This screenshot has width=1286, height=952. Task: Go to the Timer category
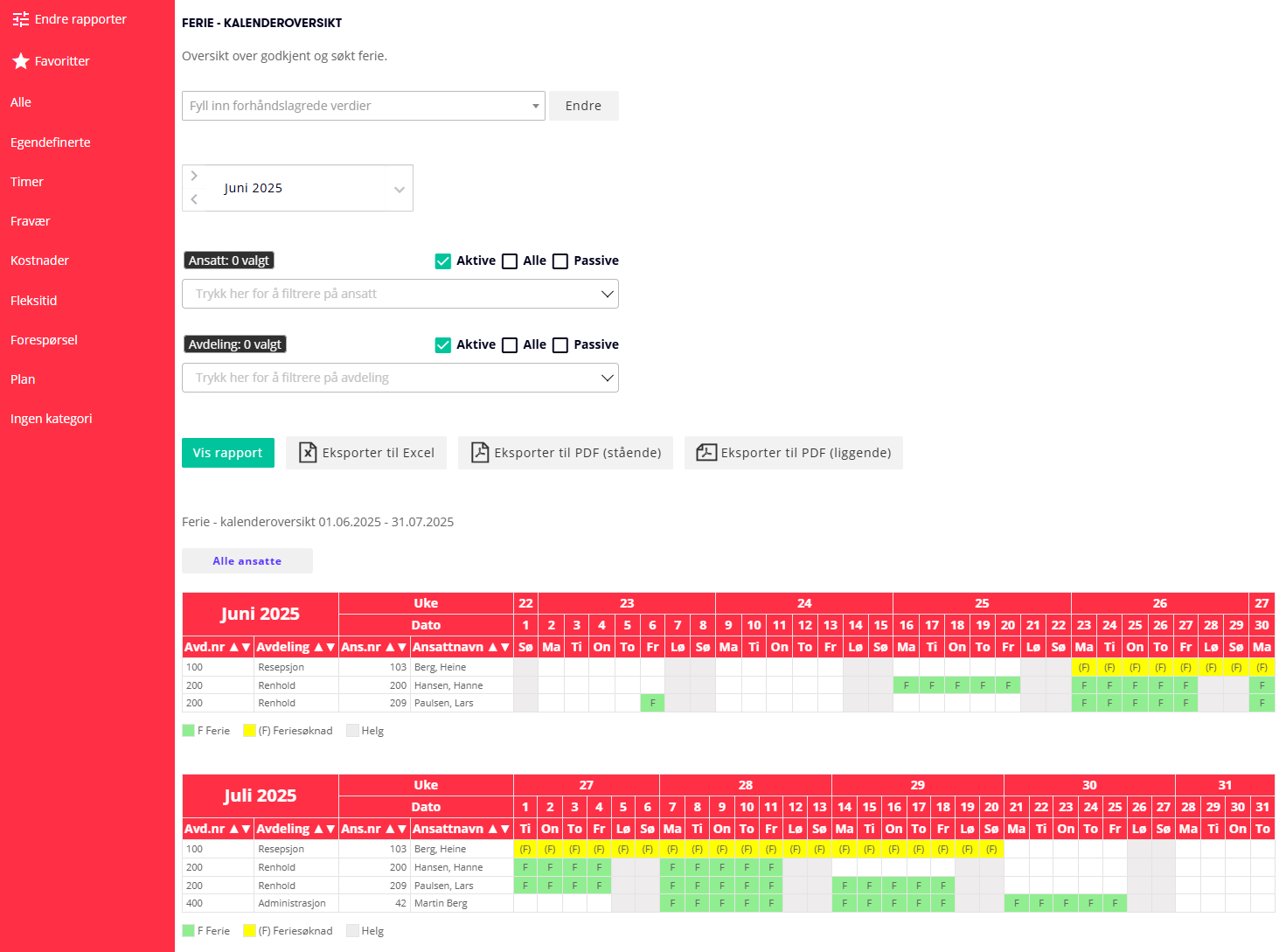[27, 182]
